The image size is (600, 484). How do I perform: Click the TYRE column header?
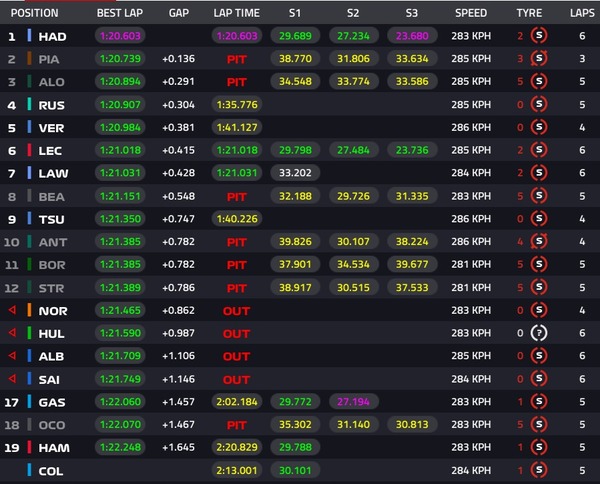(x=529, y=13)
